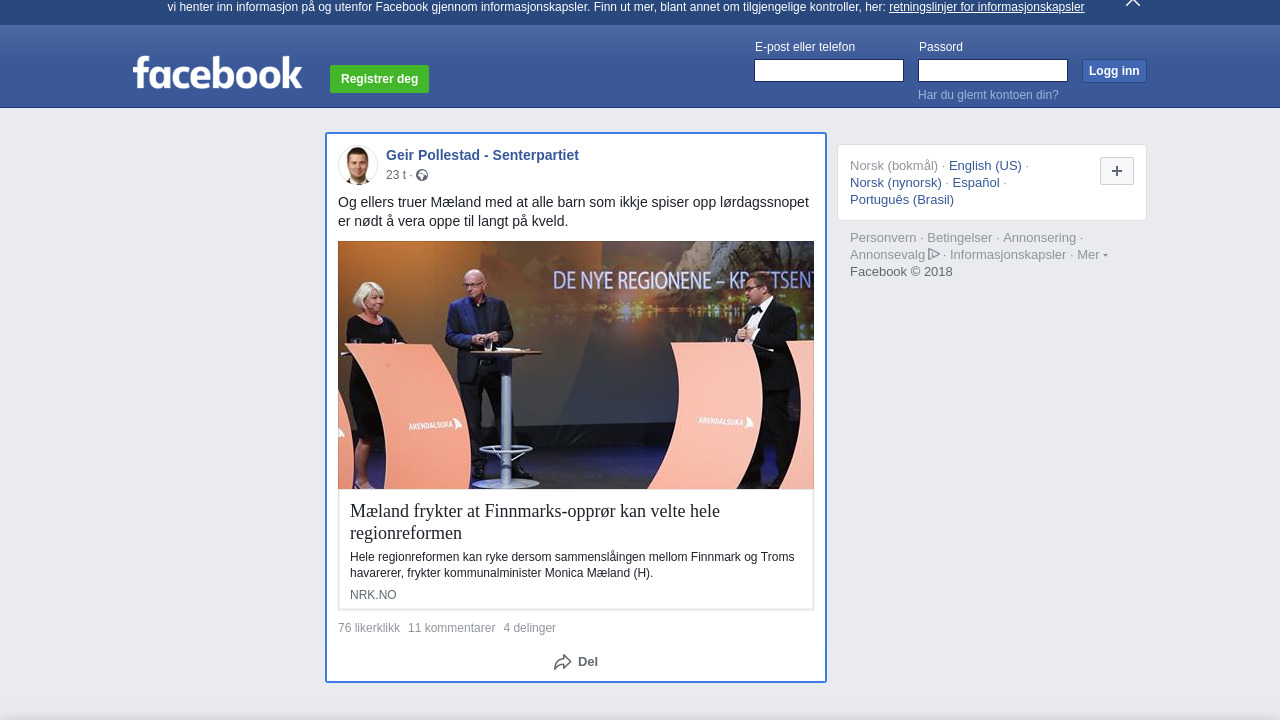Image resolution: width=1280 pixels, height=720 pixels.
Task: View the 4 delinger
Action: tap(529, 628)
